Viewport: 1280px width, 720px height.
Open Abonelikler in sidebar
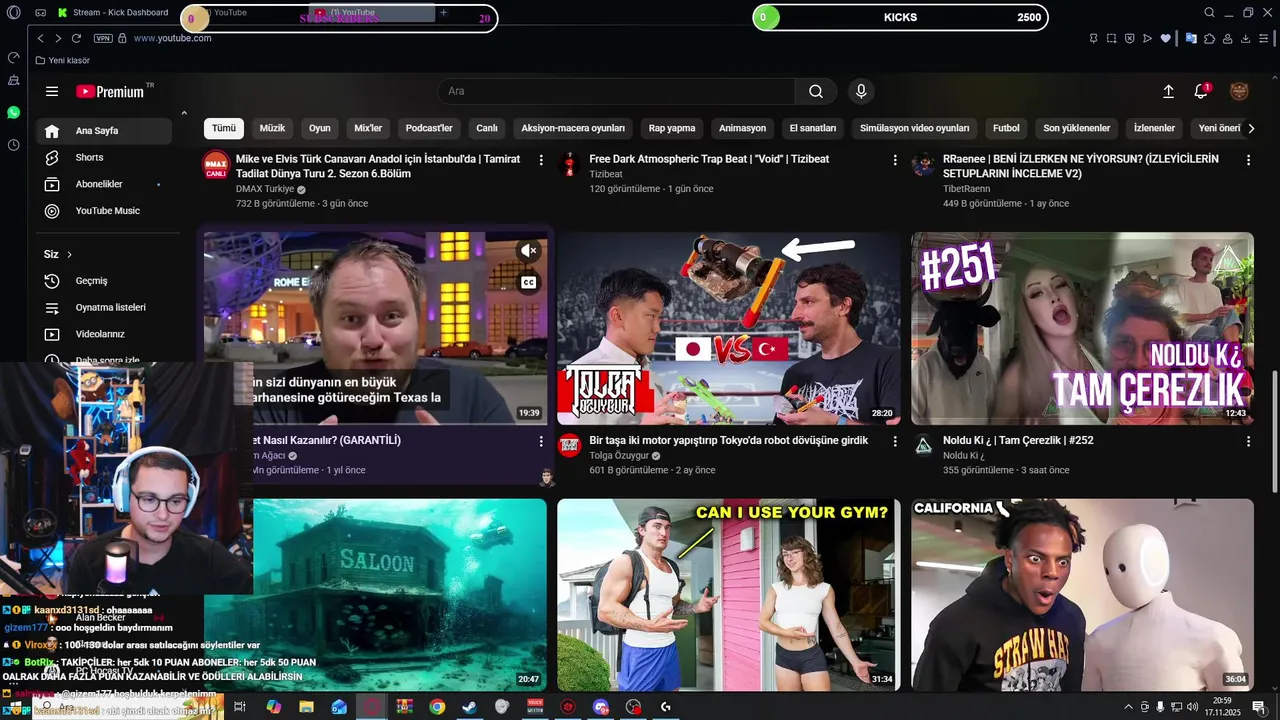point(105,184)
